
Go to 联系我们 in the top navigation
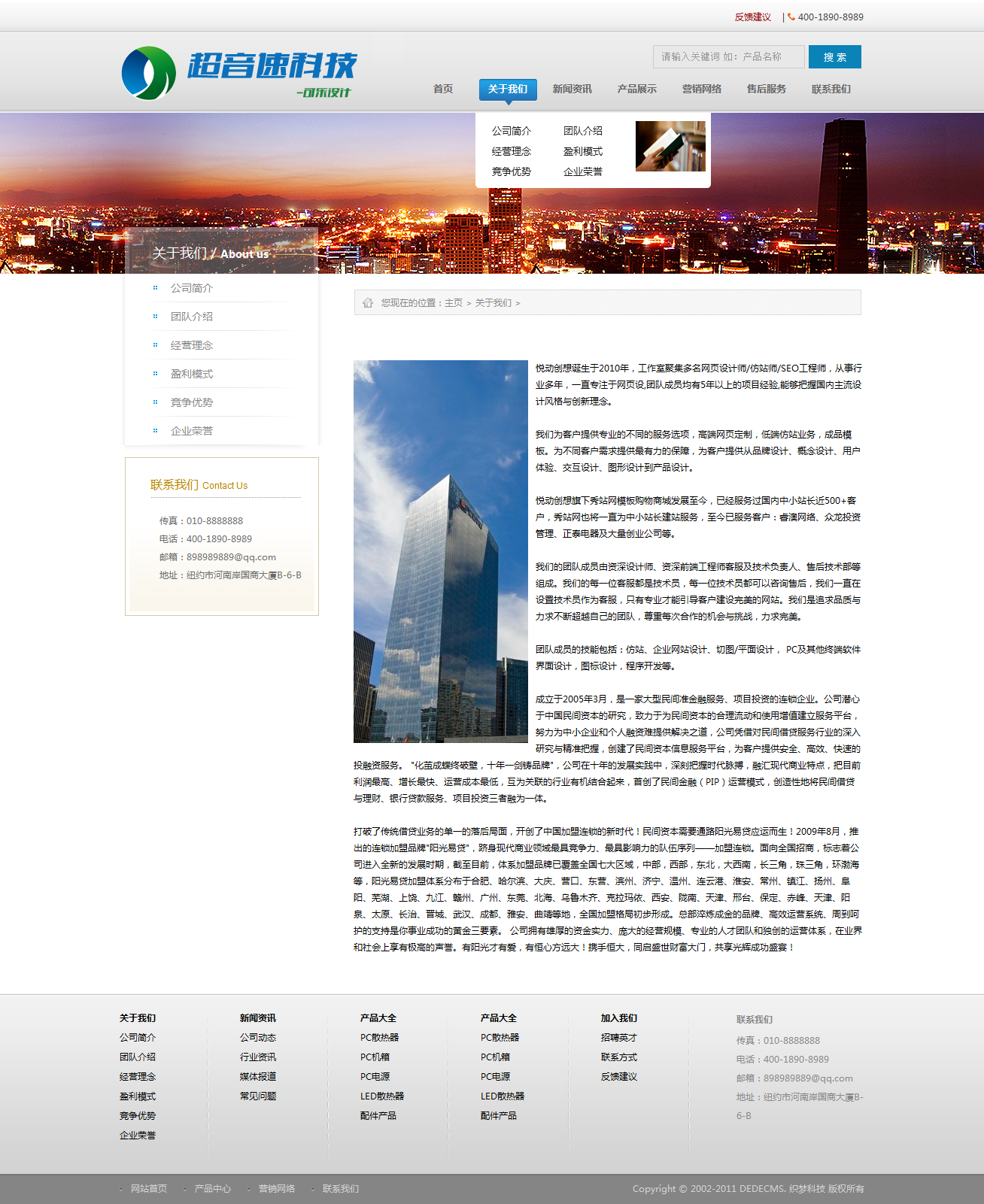(831, 89)
